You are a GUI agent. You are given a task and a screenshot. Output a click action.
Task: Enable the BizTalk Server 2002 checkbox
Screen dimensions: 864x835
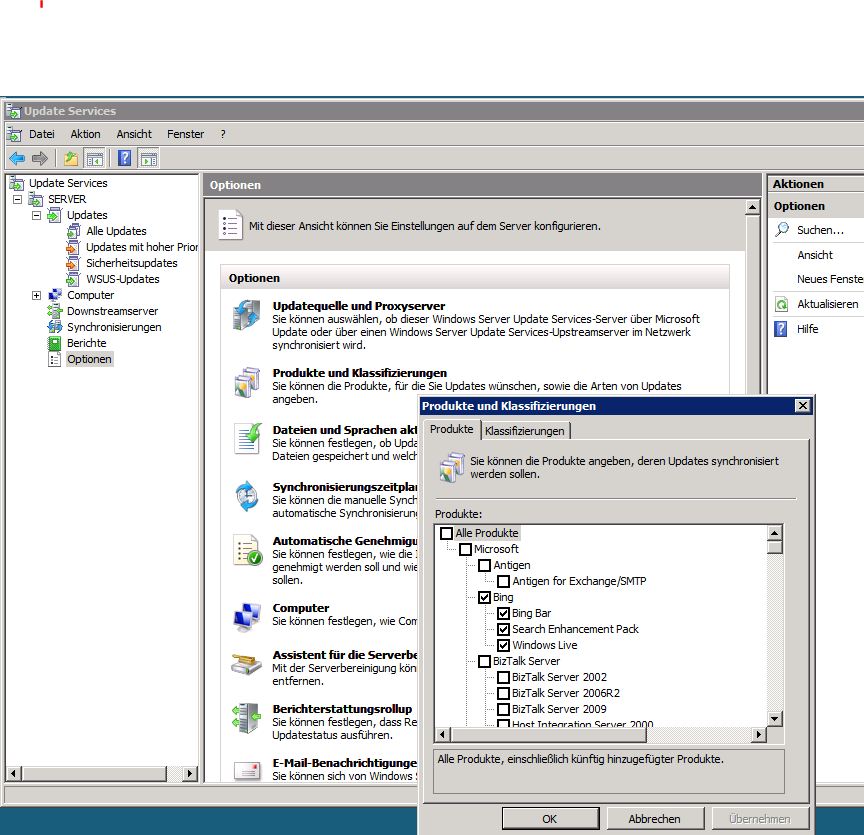pyautogui.click(x=505, y=677)
